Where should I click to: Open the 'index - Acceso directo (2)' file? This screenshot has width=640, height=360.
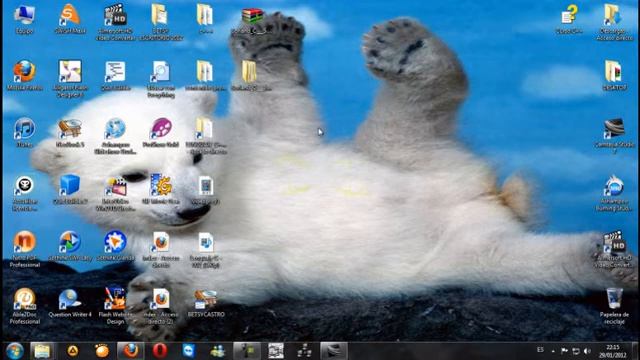click(x=161, y=299)
